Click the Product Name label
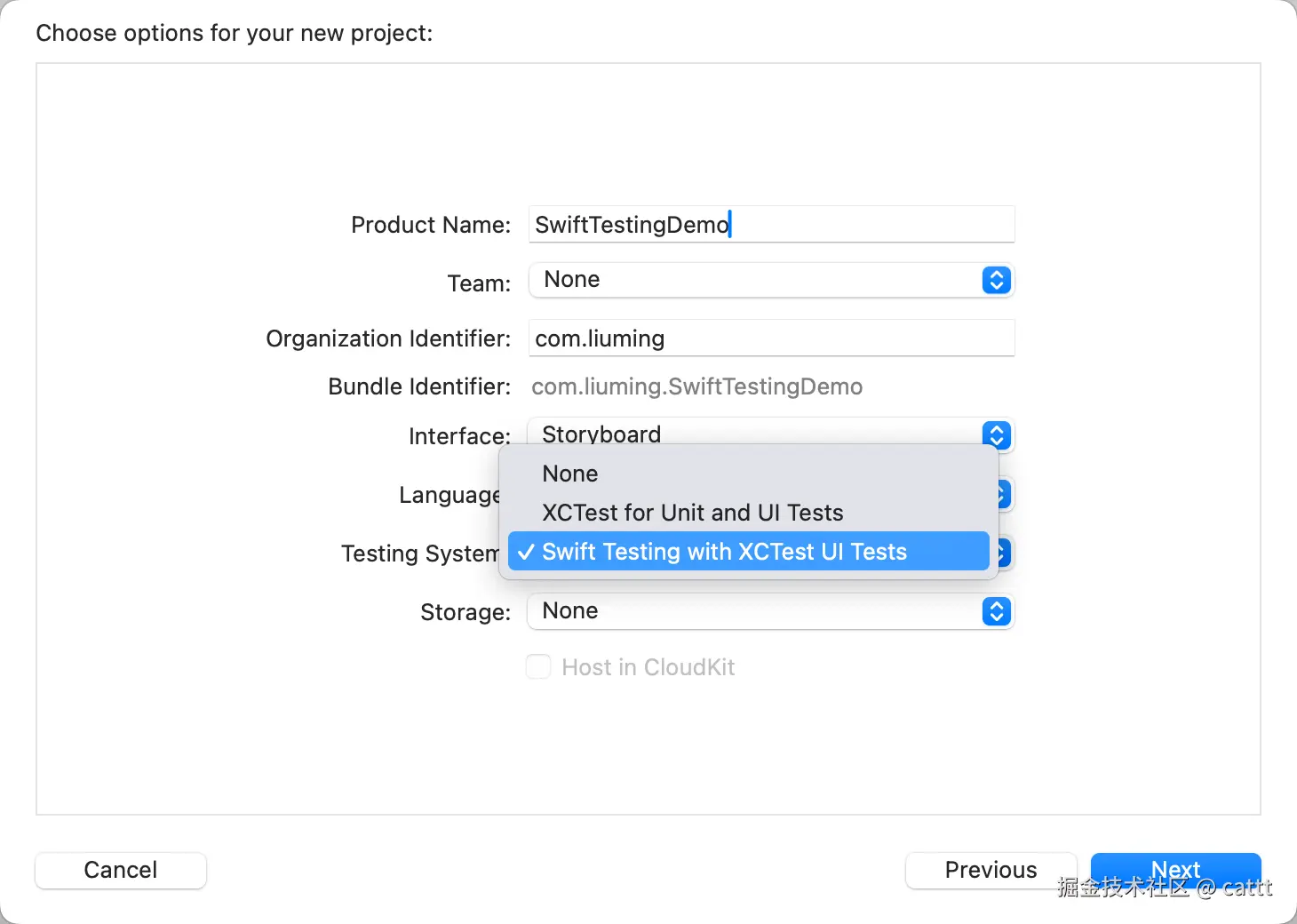Screen dimensions: 1297x924 tap(431, 225)
